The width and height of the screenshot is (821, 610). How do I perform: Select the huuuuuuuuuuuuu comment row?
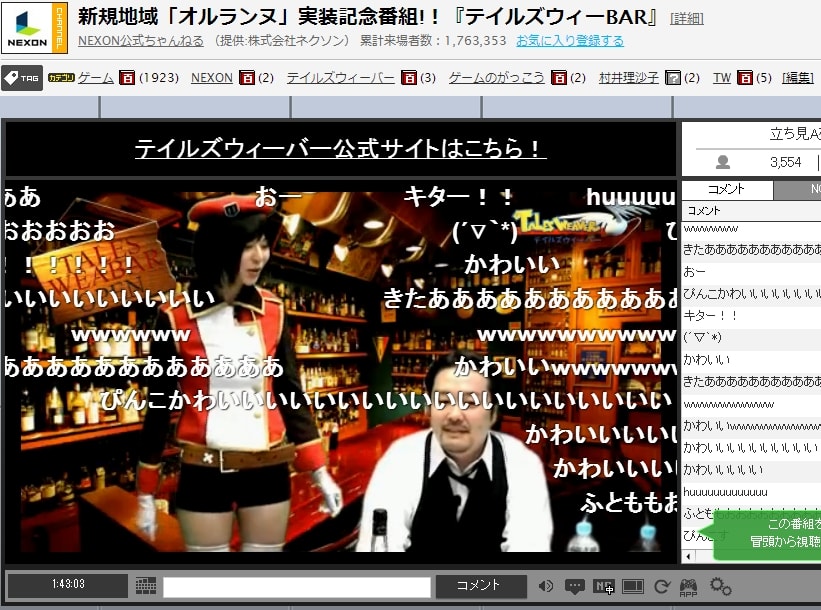coord(751,492)
